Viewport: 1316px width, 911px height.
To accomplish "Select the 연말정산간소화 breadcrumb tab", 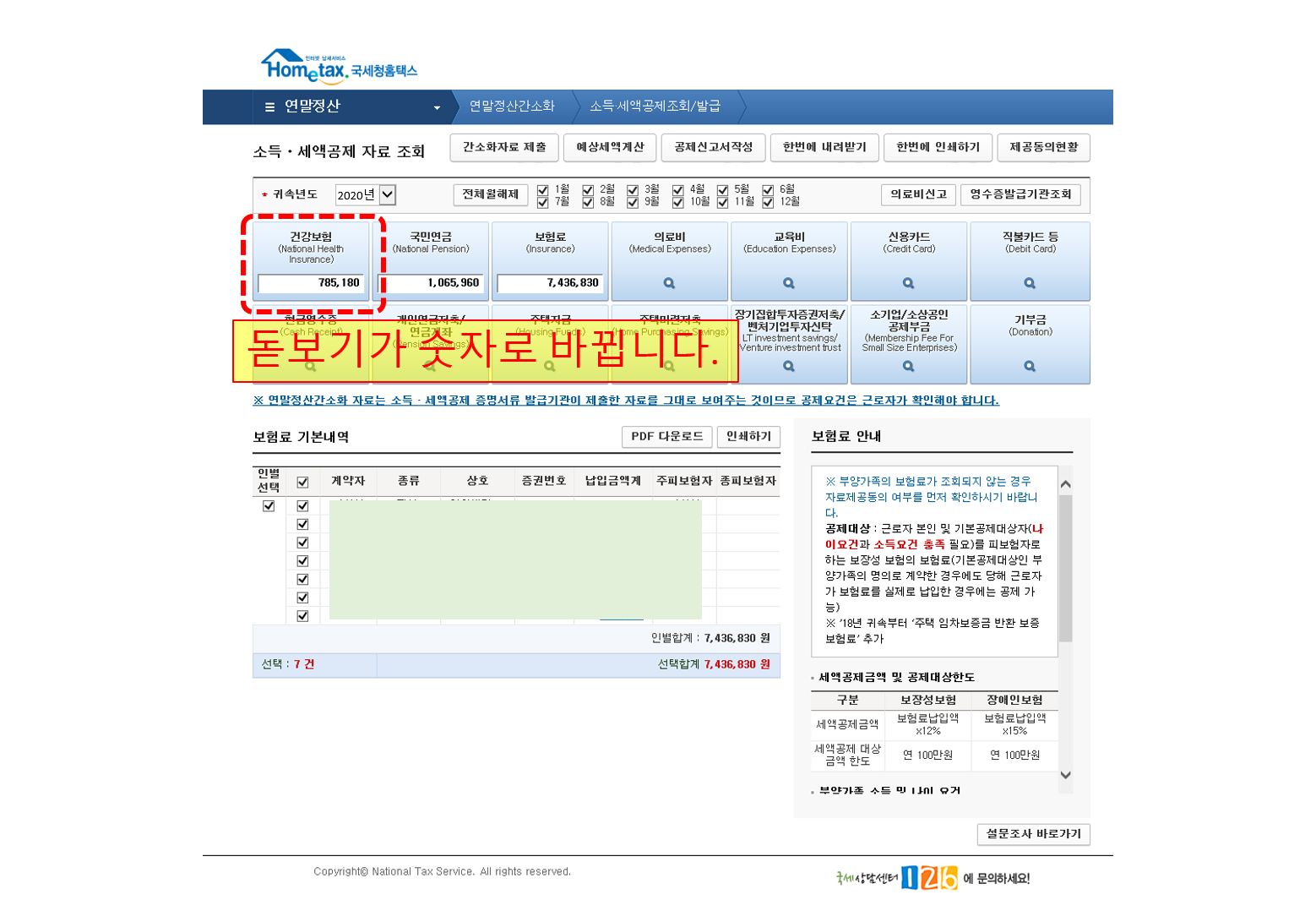I will click(512, 106).
